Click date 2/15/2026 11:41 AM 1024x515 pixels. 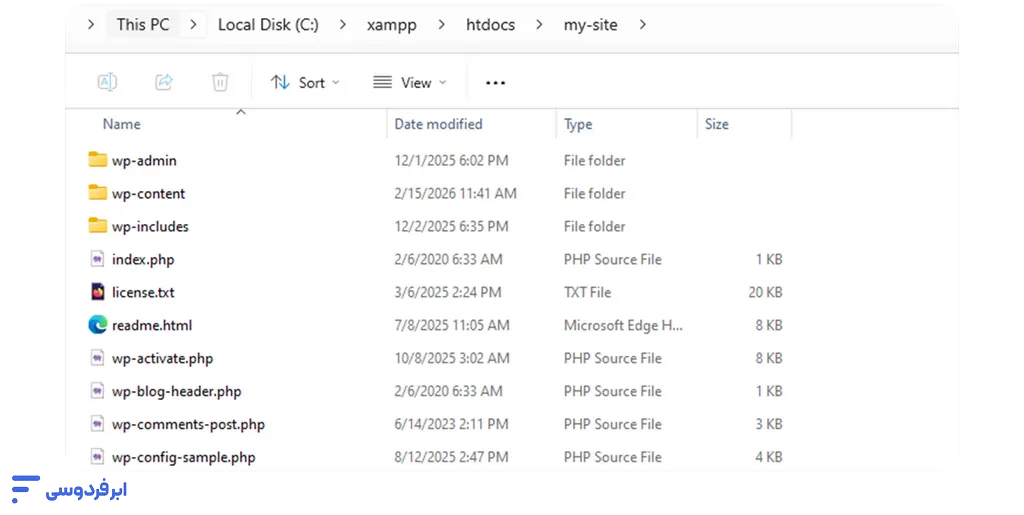coord(455,193)
